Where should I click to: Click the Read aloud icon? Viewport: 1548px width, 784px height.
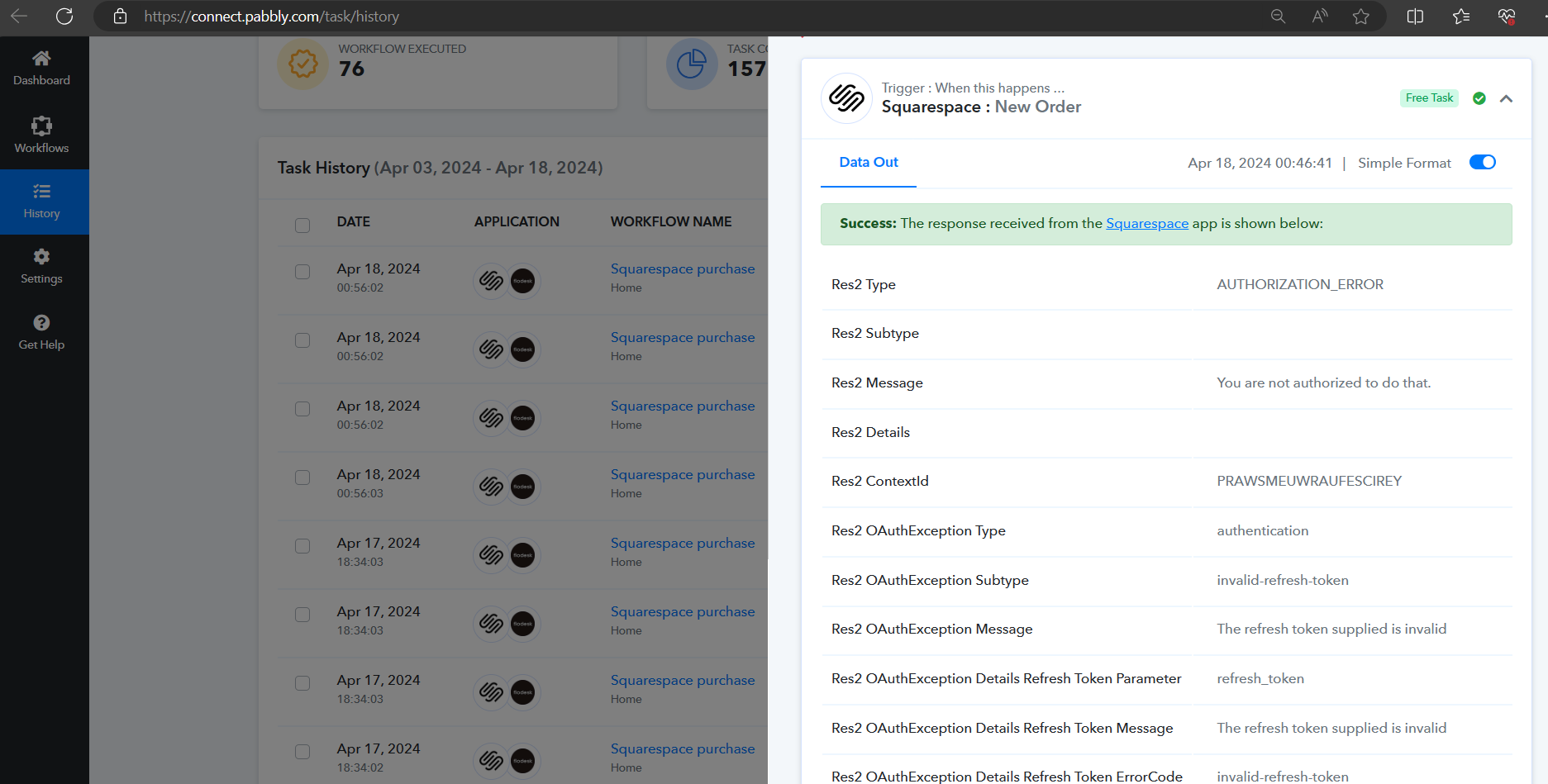1320,17
